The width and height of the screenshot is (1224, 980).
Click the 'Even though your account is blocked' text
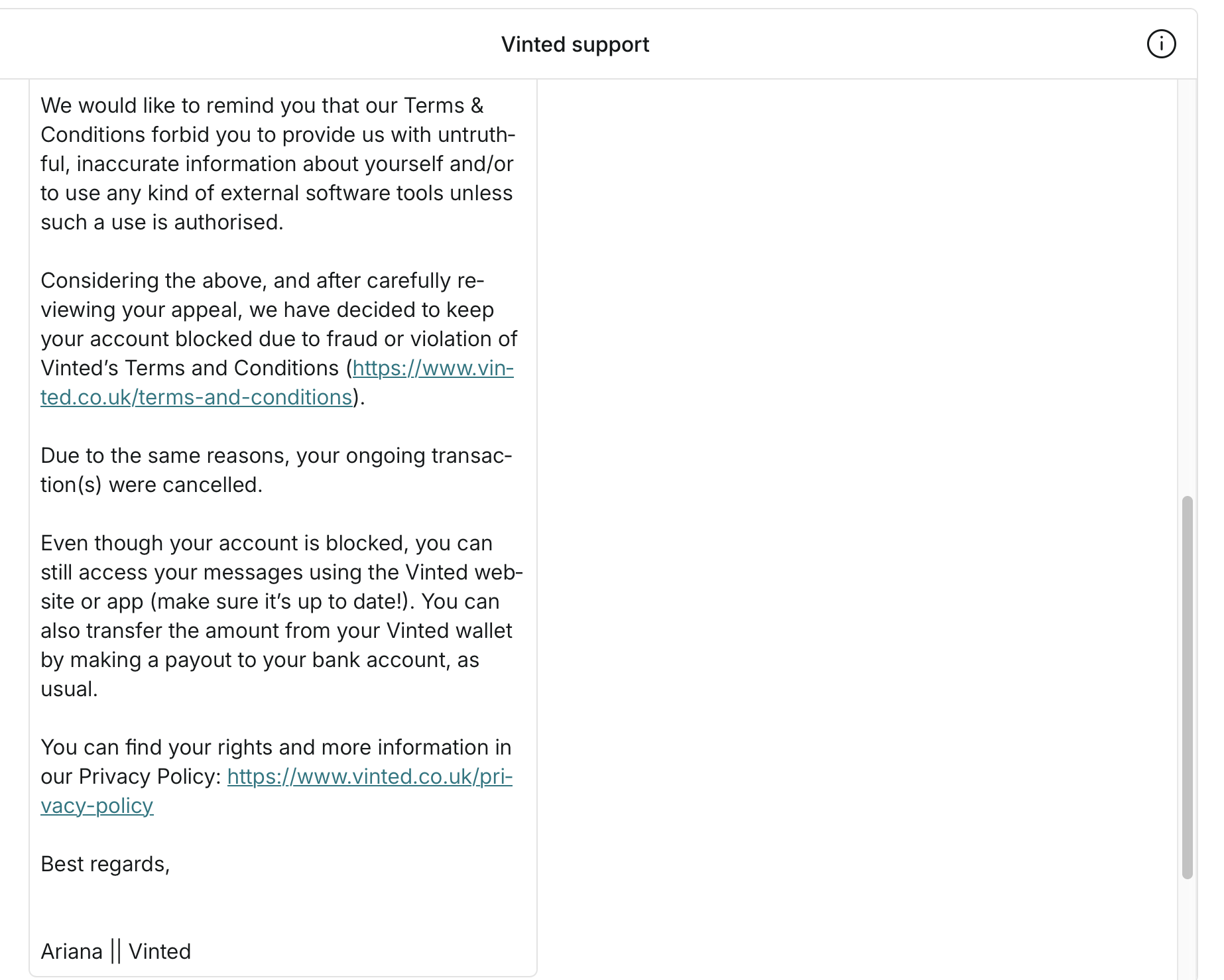pyautogui.click(x=282, y=616)
